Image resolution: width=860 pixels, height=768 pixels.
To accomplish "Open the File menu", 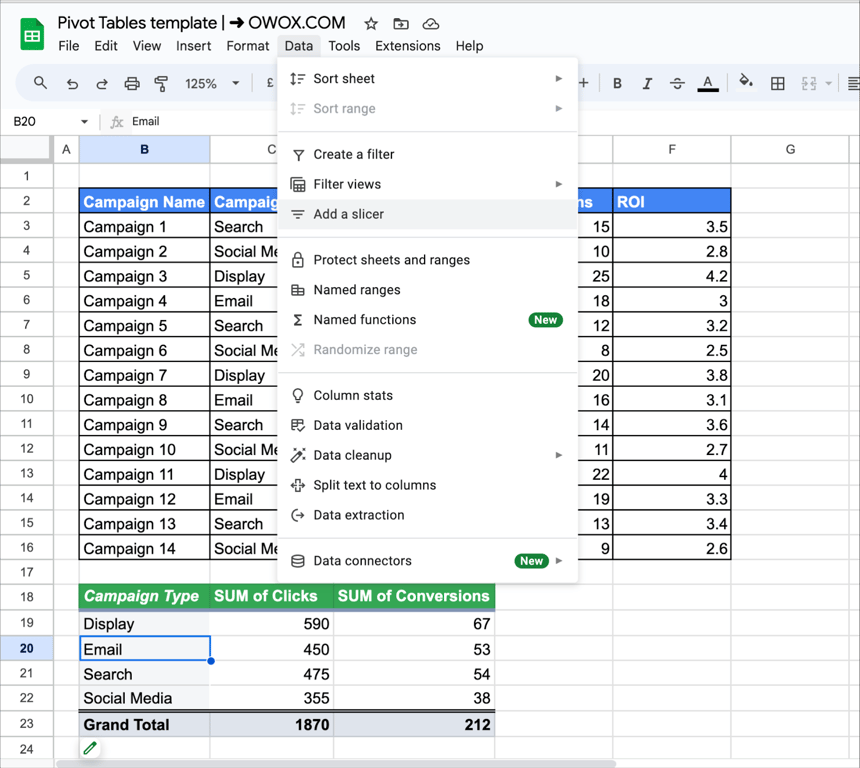I will click(69, 46).
